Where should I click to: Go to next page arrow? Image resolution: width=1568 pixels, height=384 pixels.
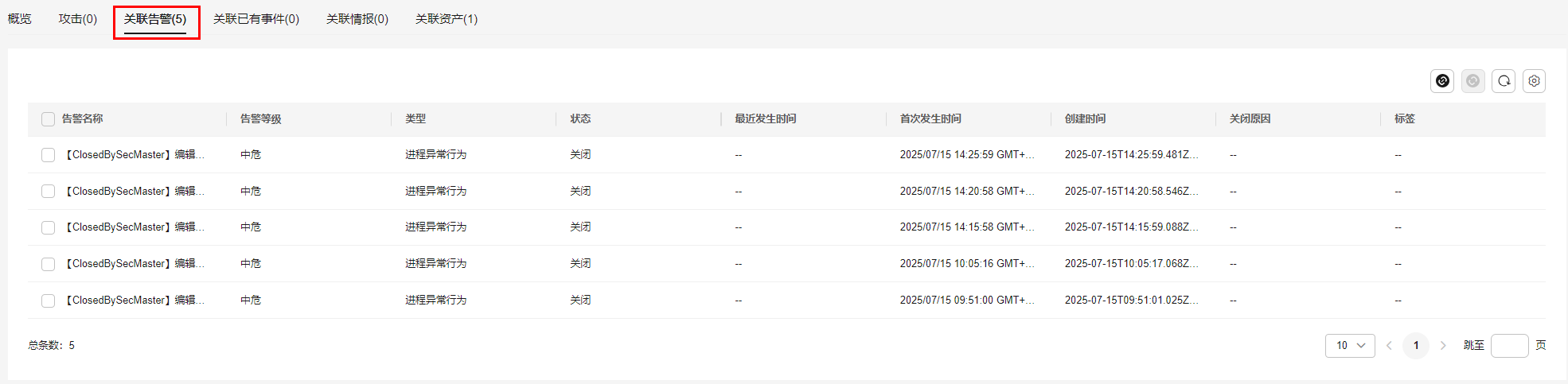coord(1443,346)
